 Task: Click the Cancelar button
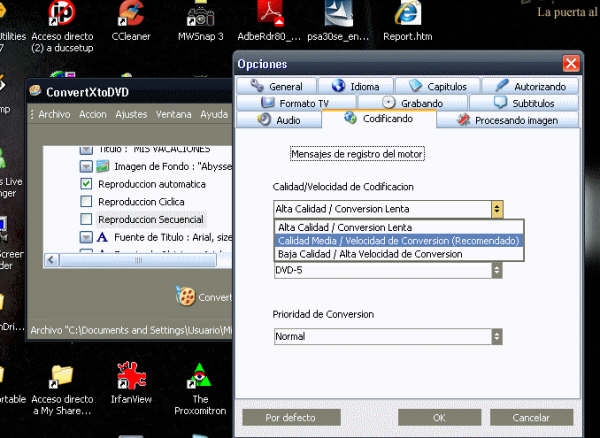[x=532, y=417]
